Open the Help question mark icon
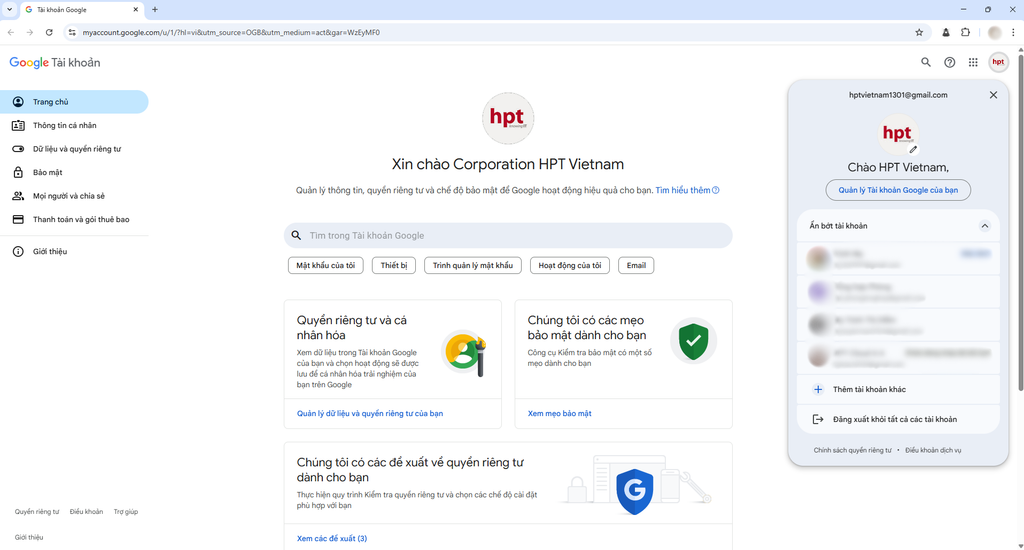This screenshot has width=1024, height=550. pos(950,62)
